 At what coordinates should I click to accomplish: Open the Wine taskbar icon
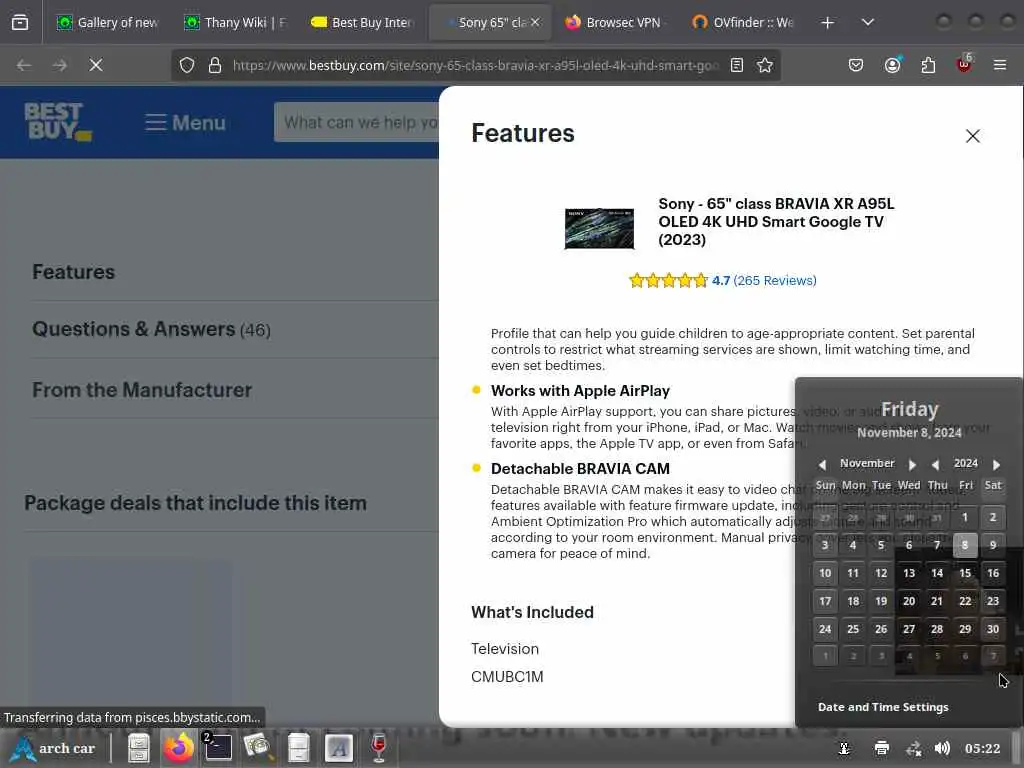click(379, 748)
